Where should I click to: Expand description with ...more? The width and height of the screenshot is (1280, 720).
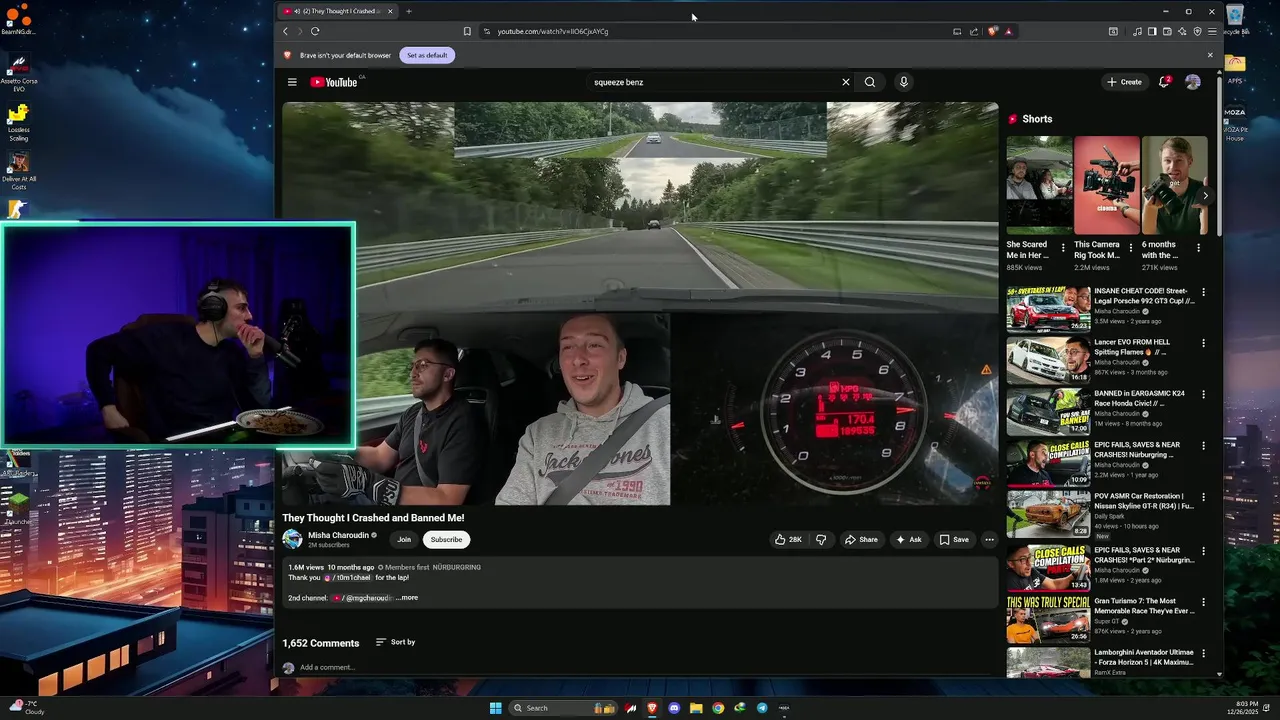pos(407,598)
